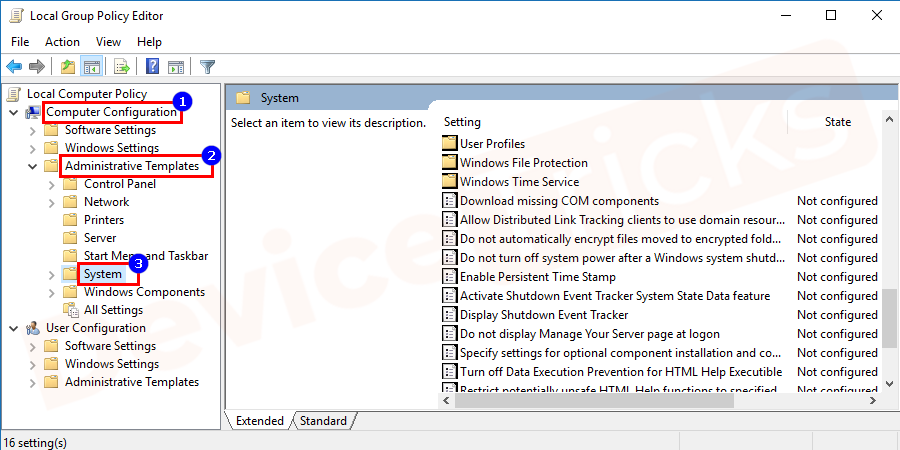
Task: Click policy icon for Download missing COM components
Action: tap(449, 200)
